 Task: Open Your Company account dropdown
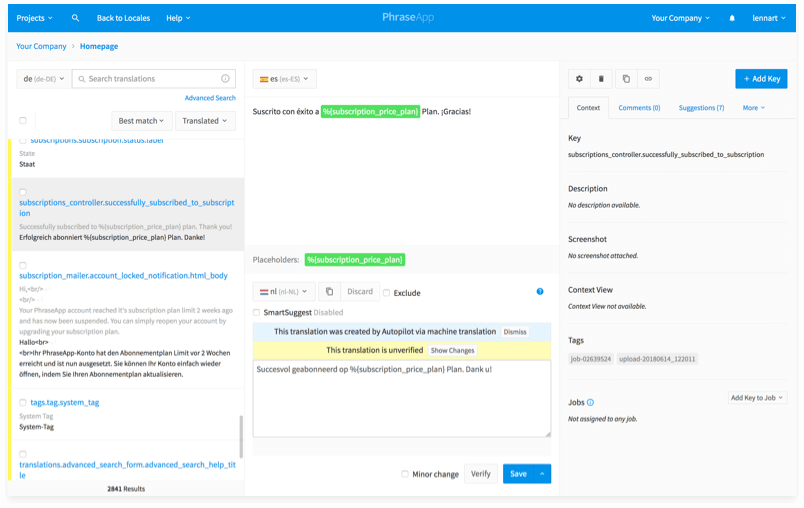680,18
